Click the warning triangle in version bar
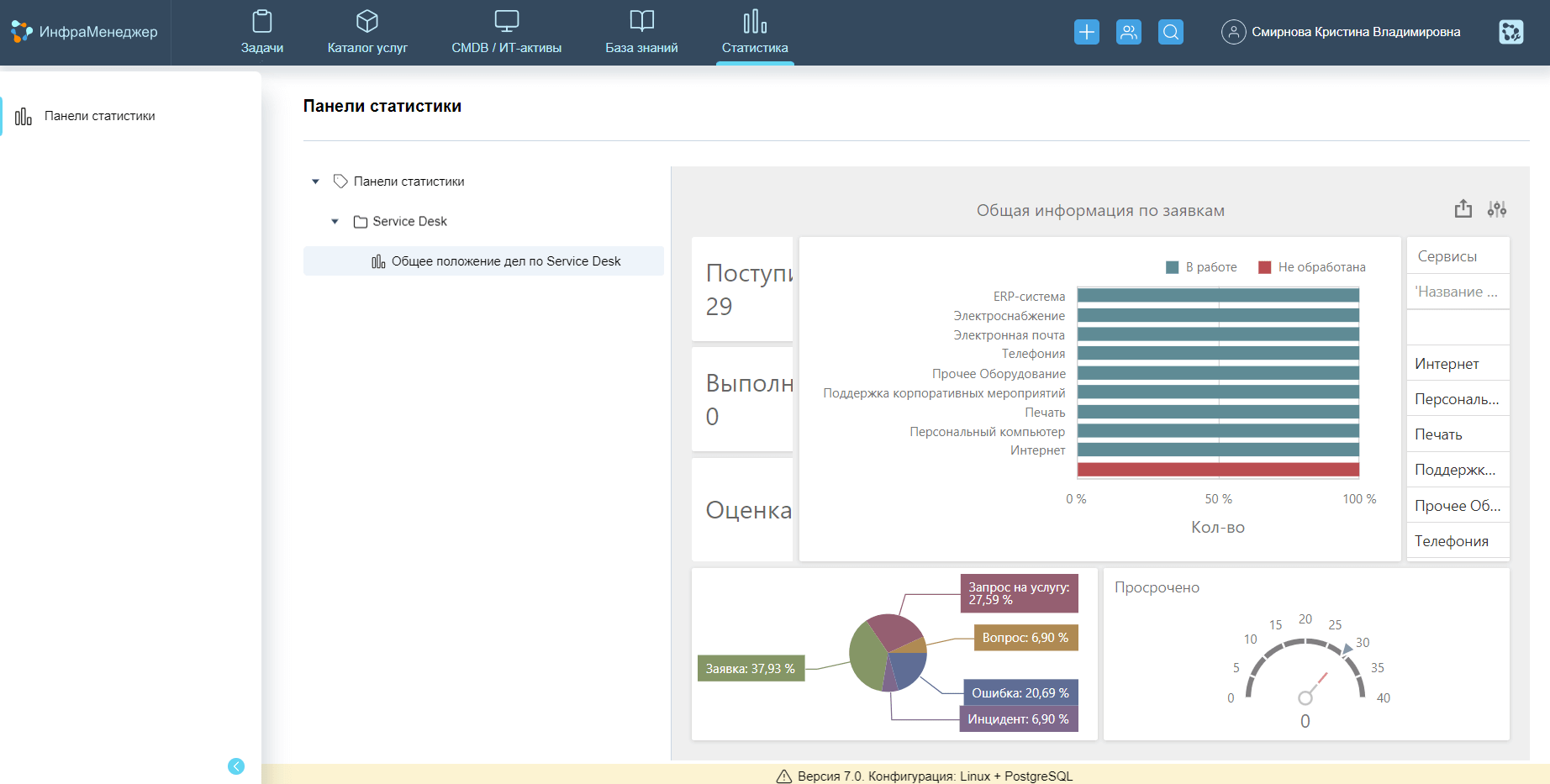Screen dimensions: 1550x784 click(x=783, y=776)
